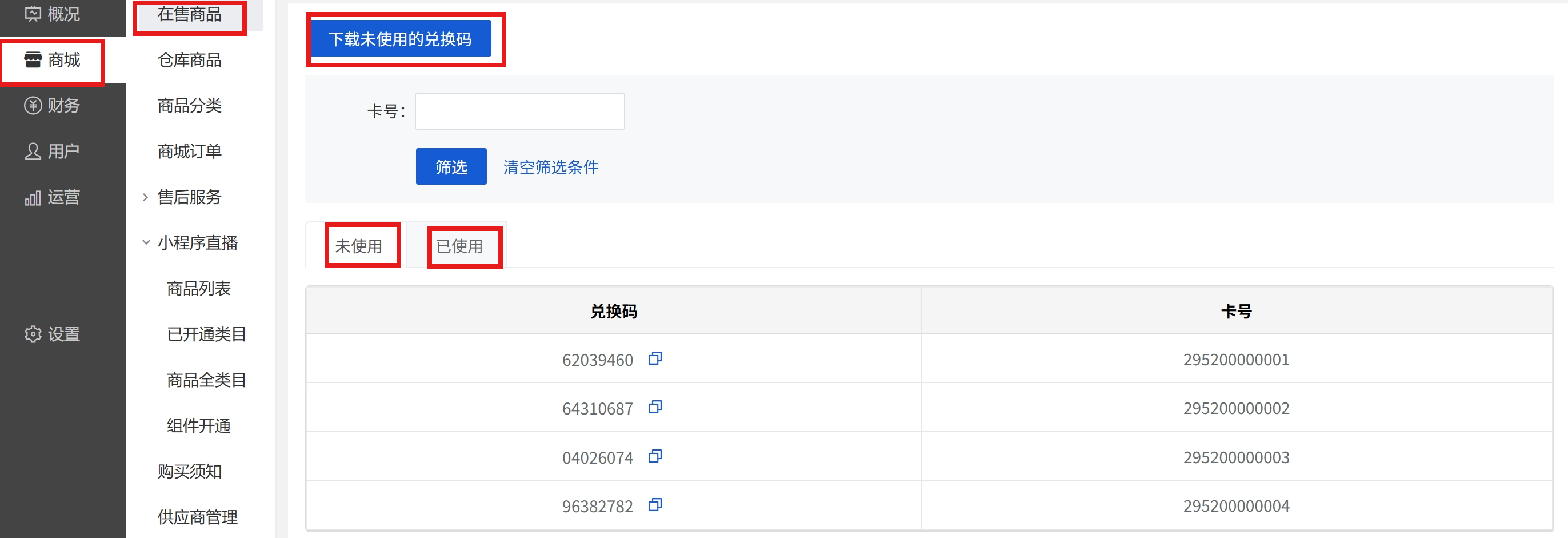Viewport: 1568px width, 538px height.
Task: Open 设置 from the sidebar
Action: click(x=53, y=334)
